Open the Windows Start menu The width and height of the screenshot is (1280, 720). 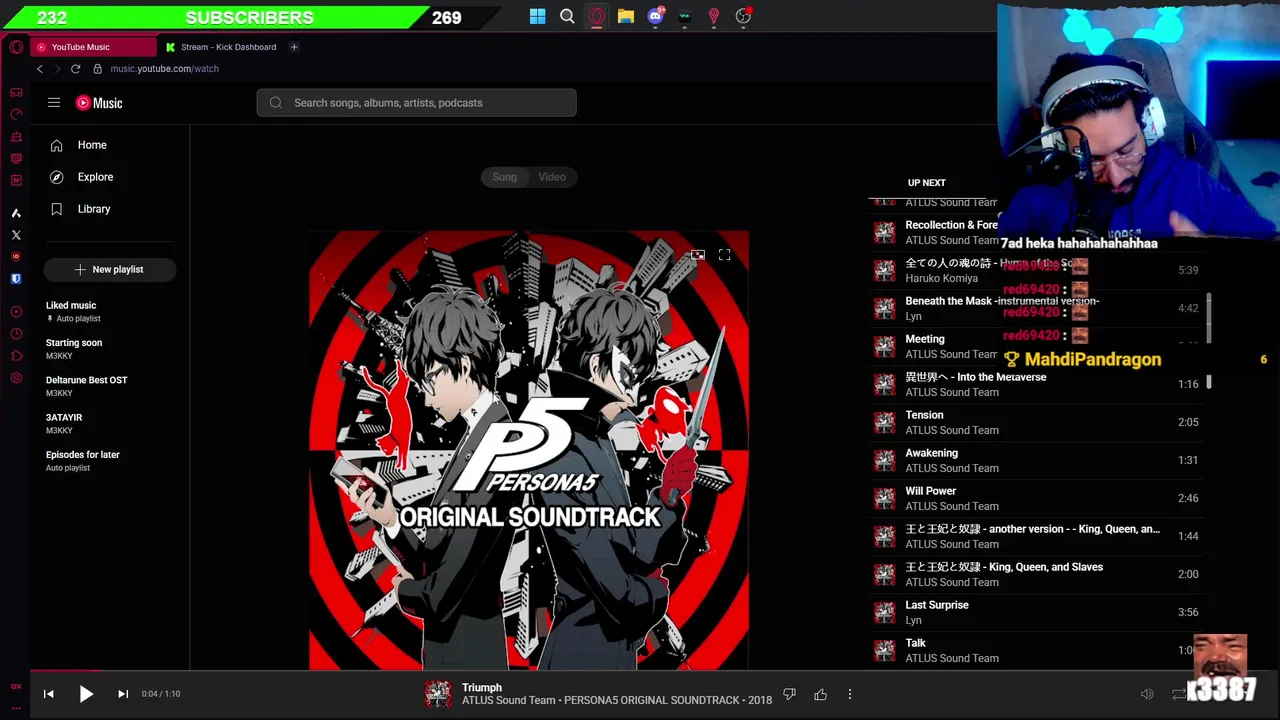pos(537,16)
